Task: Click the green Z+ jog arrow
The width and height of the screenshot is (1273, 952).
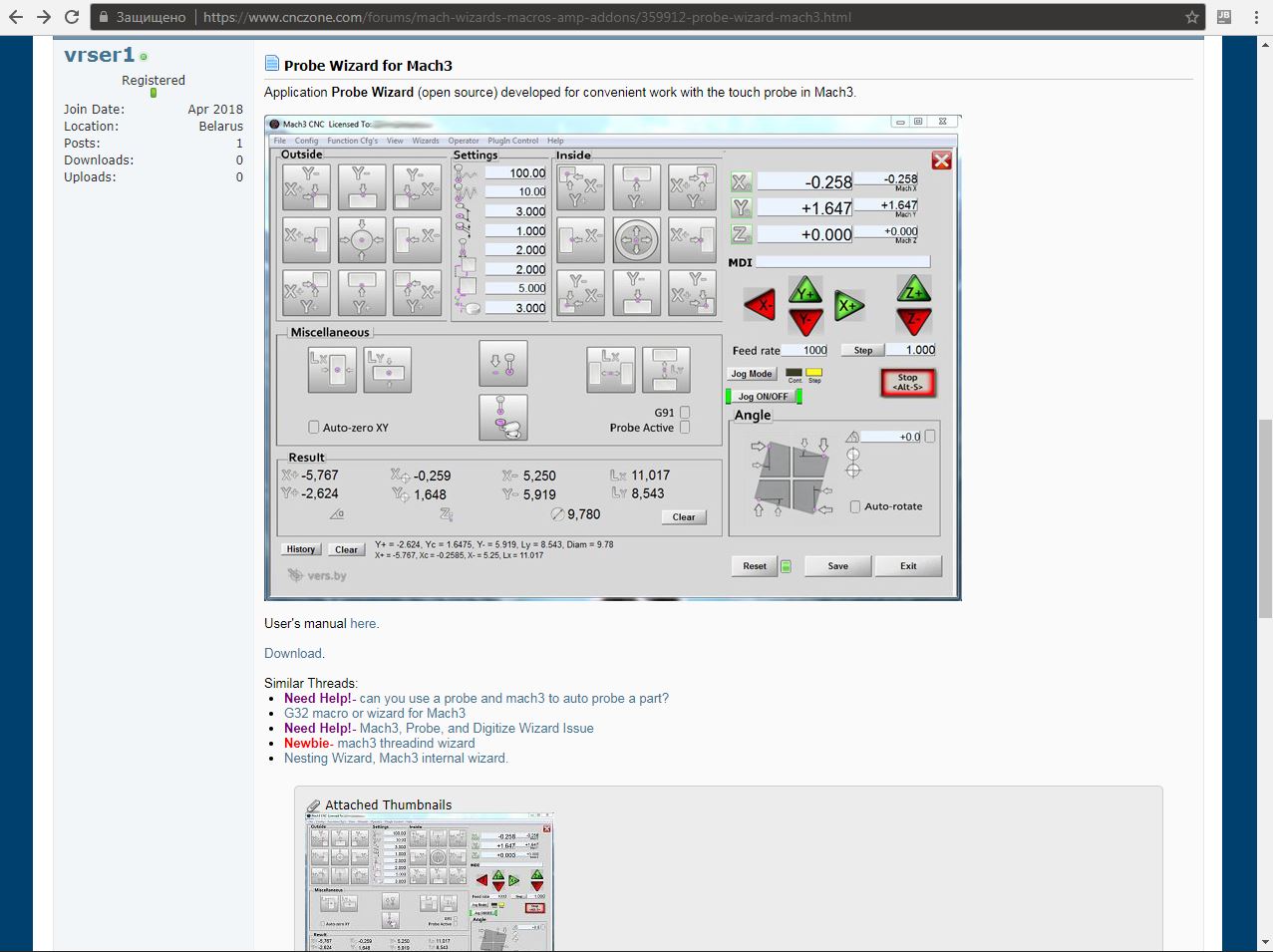Action: point(914,289)
